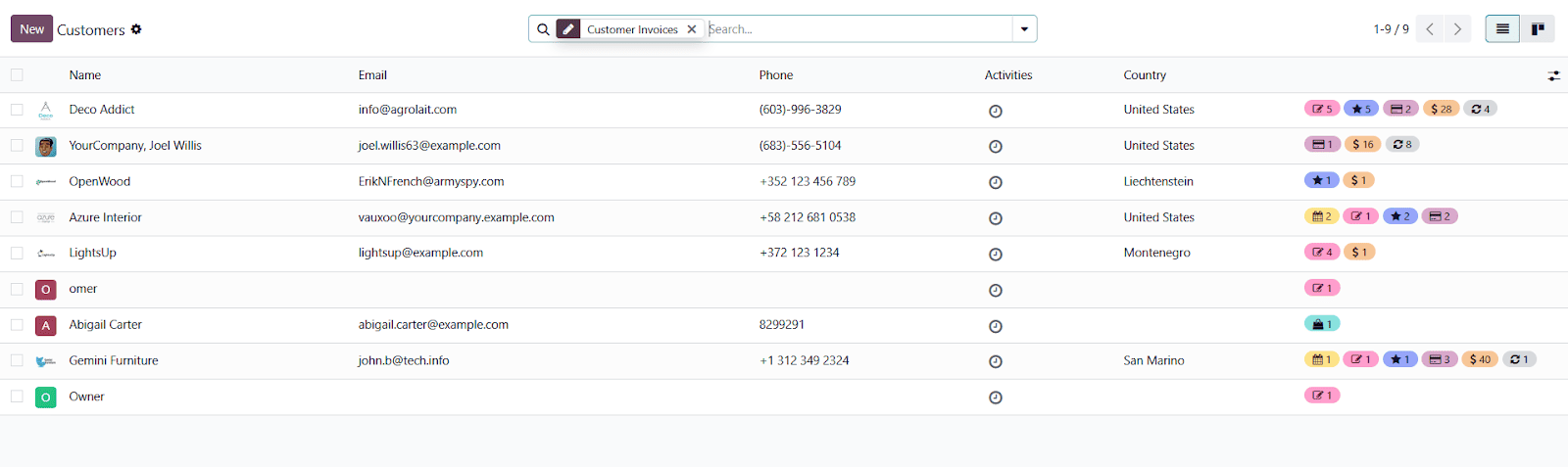
Task: Remove the Customer Invoices filter
Action: [x=692, y=29]
